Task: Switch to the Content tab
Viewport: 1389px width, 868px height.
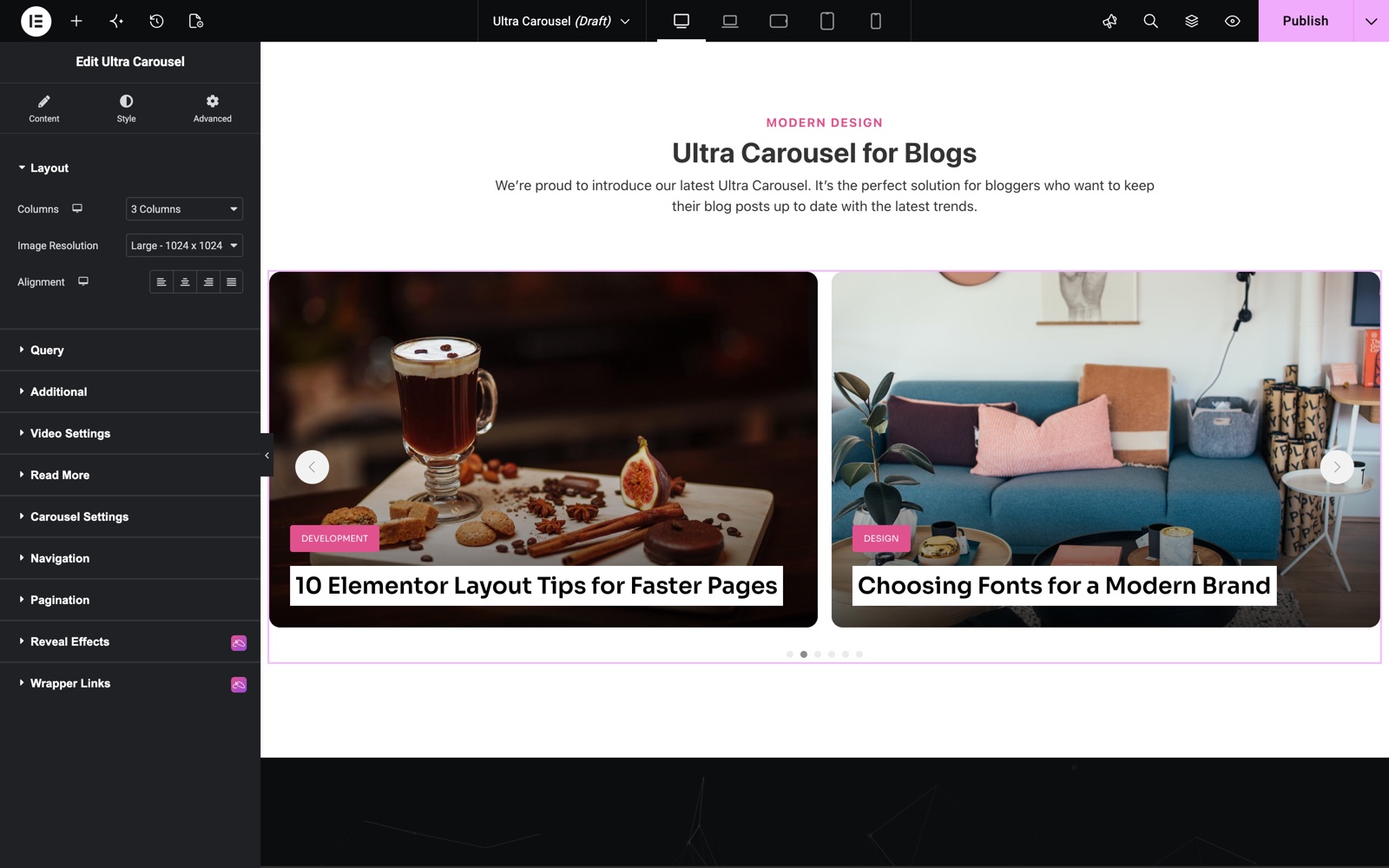Action: (44, 108)
